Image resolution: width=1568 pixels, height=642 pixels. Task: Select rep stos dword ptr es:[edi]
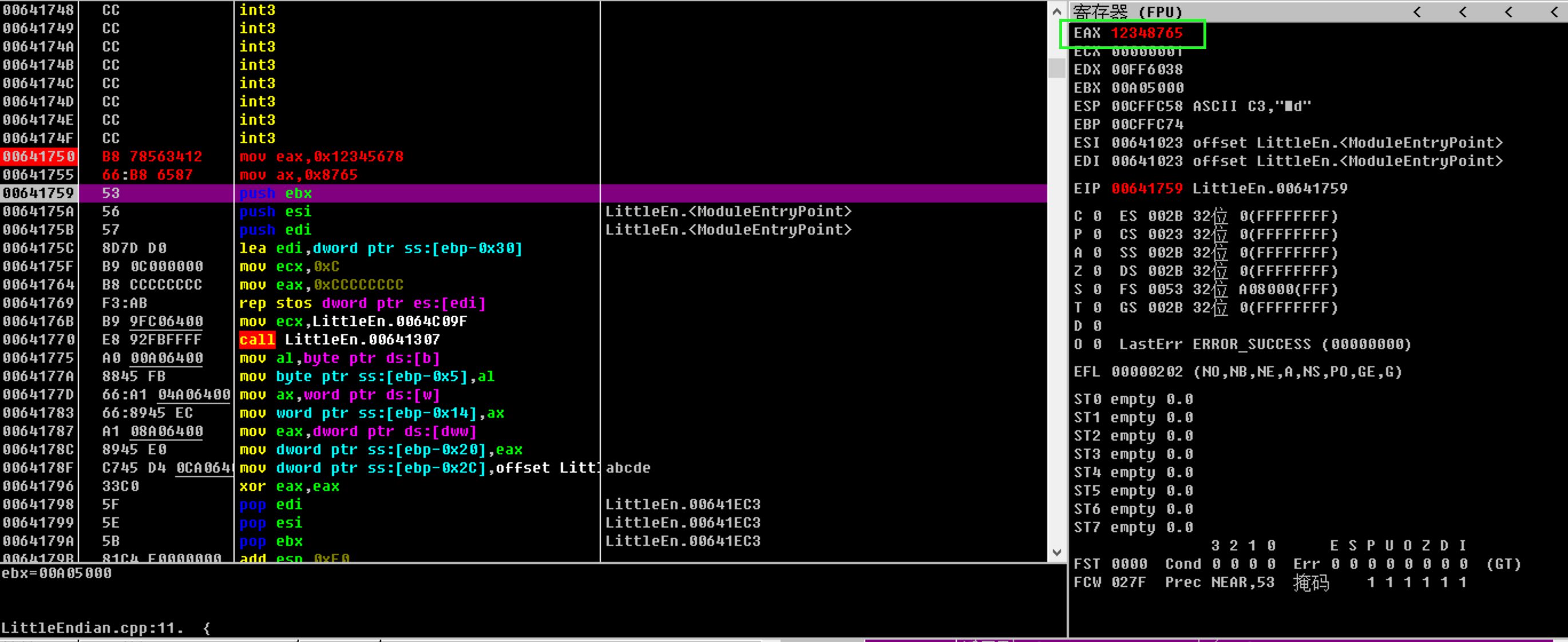tap(362, 303)
